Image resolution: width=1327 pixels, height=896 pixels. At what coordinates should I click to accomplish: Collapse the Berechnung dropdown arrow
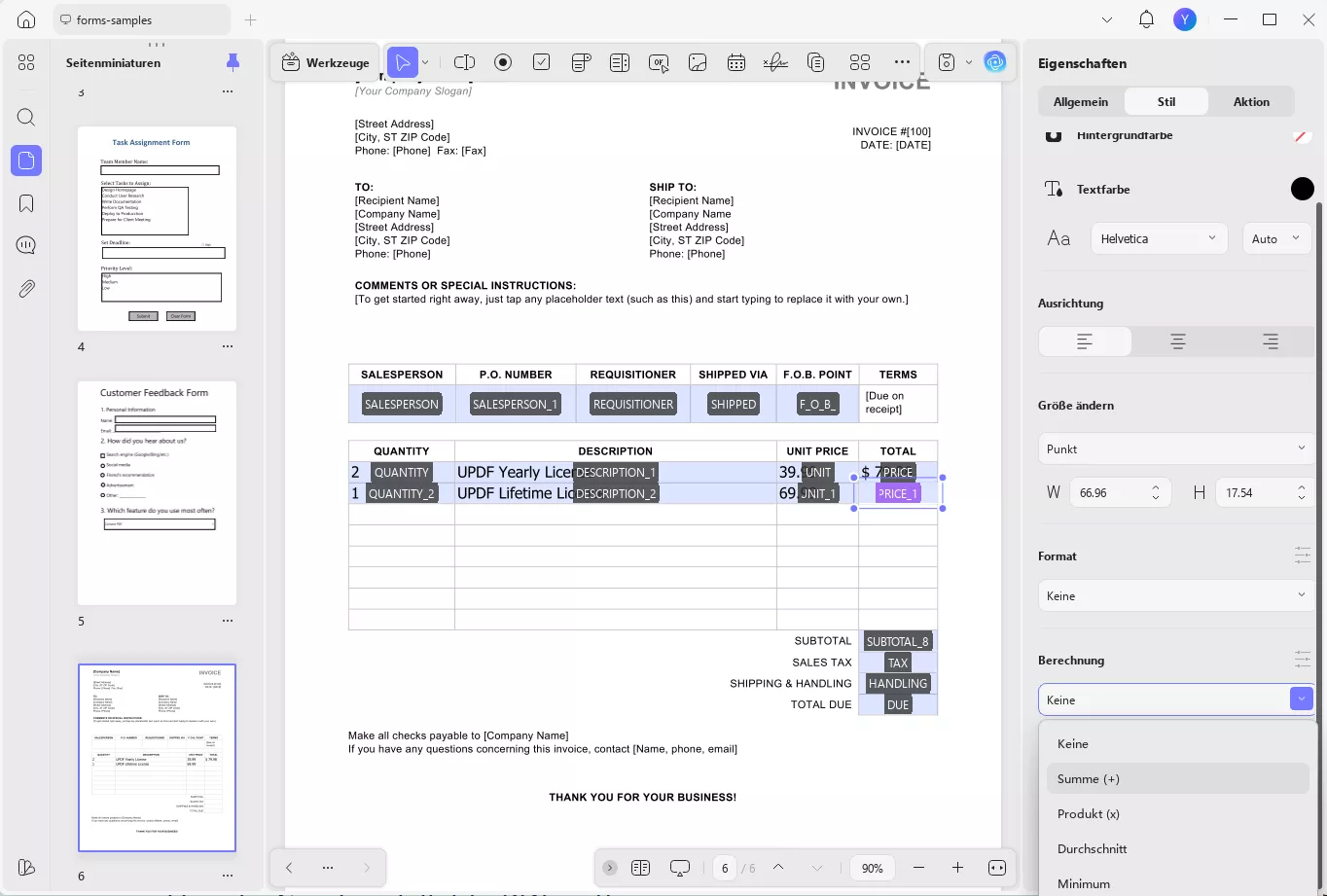pyautogui.click(x=1301, y=699)
